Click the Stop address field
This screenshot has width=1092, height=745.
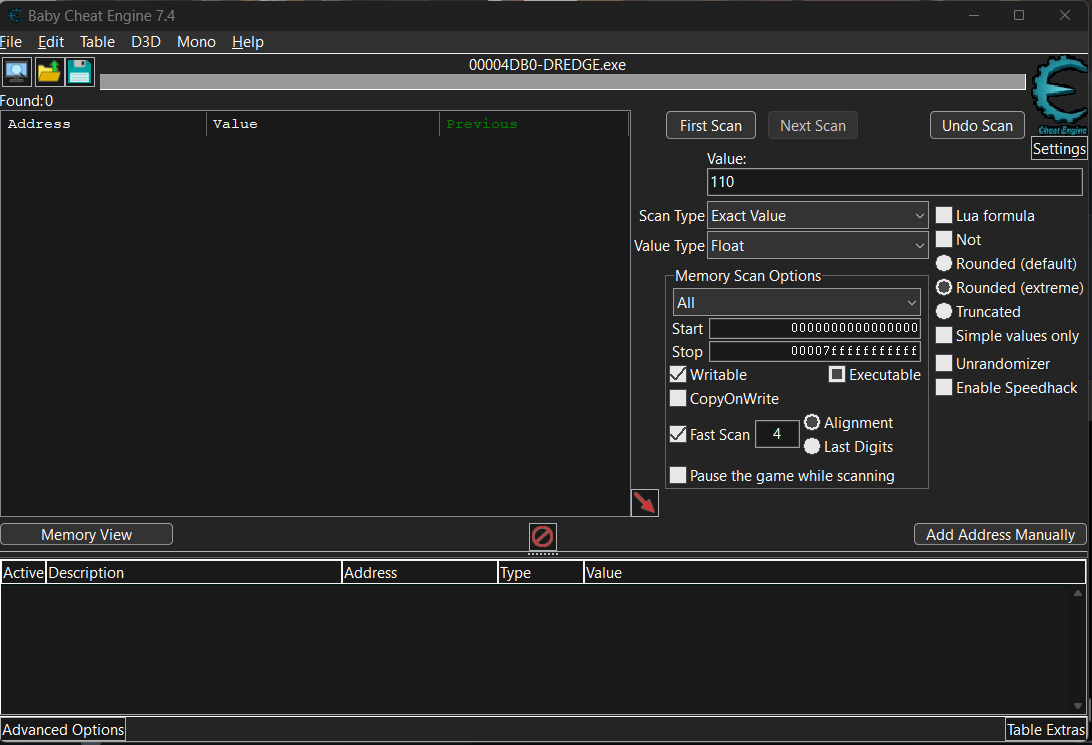(815, 352)
